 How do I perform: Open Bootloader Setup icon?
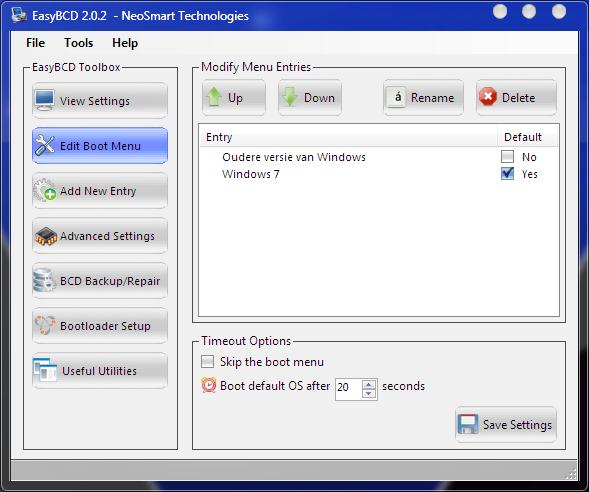point(45,325)
